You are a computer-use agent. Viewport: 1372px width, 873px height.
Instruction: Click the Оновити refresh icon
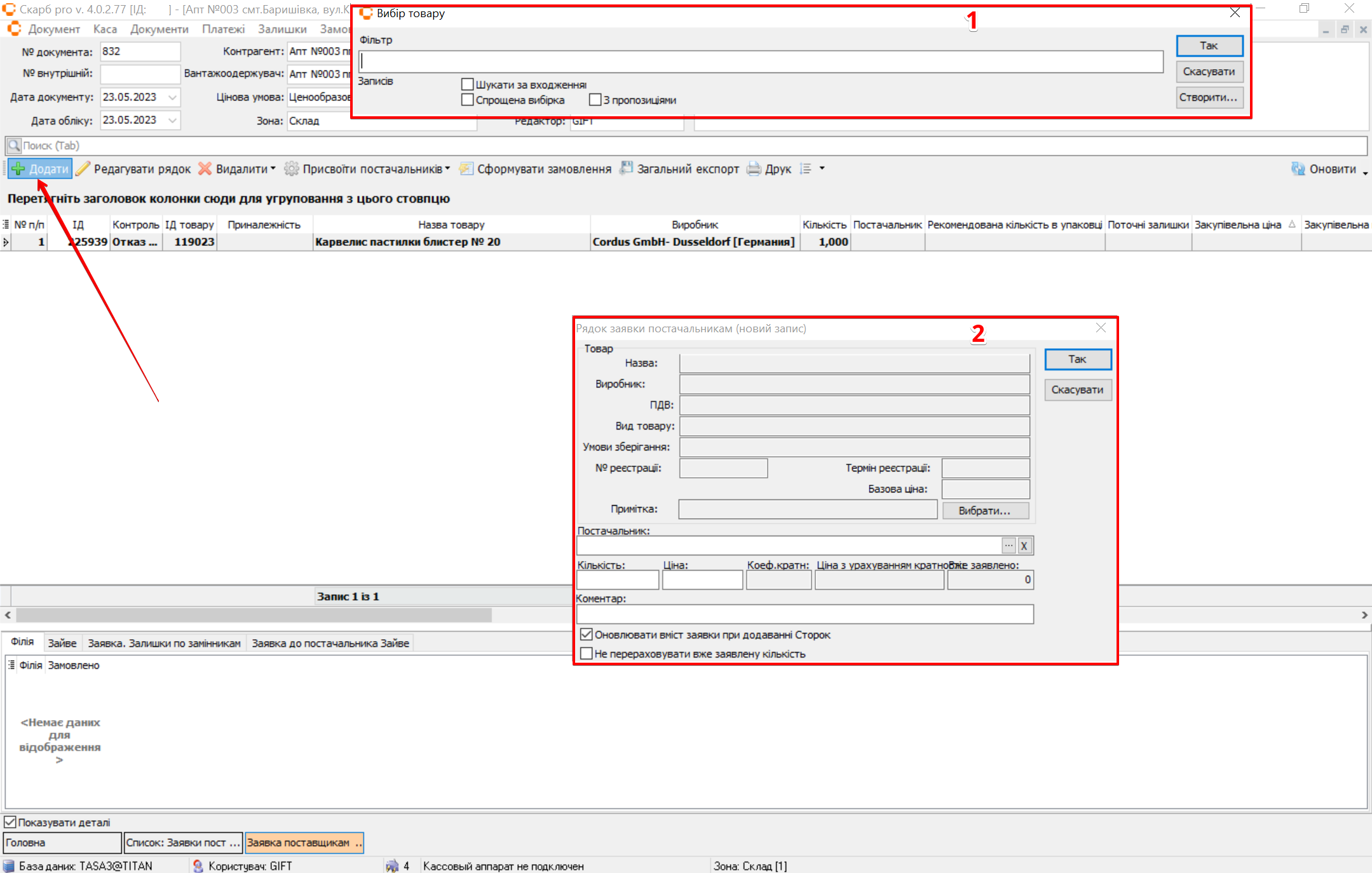pos(1298,169)
